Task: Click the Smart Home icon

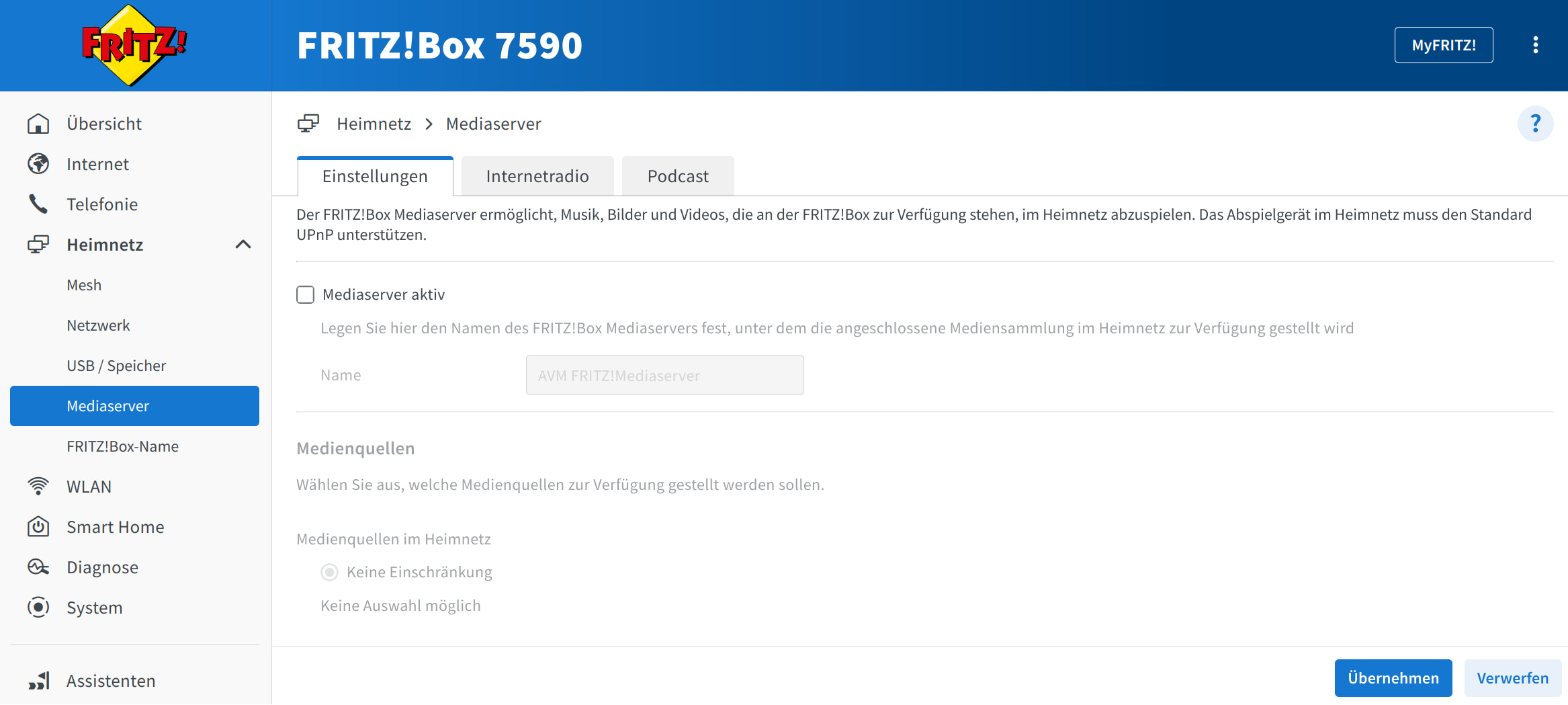Action: tap(38, 527)
